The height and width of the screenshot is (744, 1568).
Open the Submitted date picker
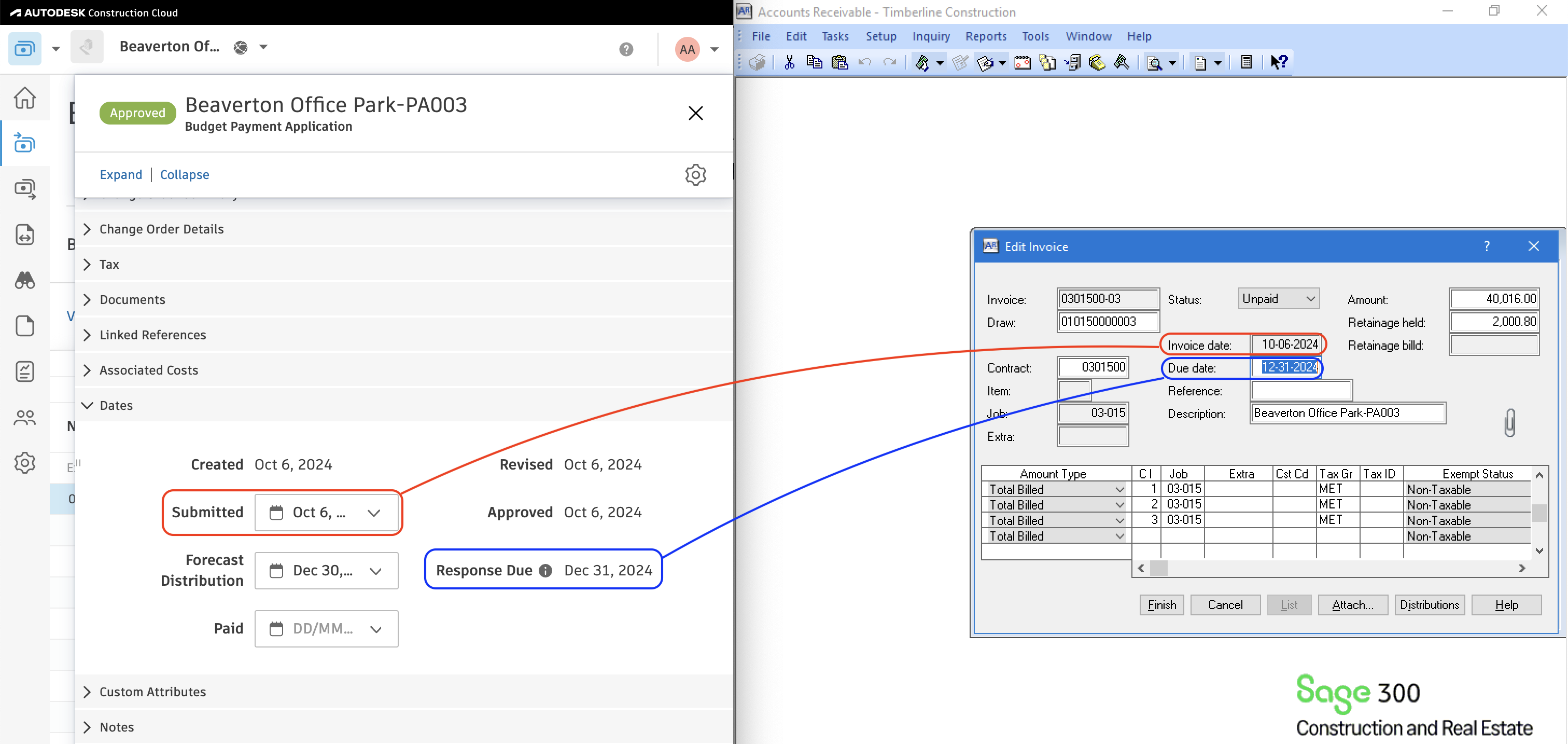point(326,513)
